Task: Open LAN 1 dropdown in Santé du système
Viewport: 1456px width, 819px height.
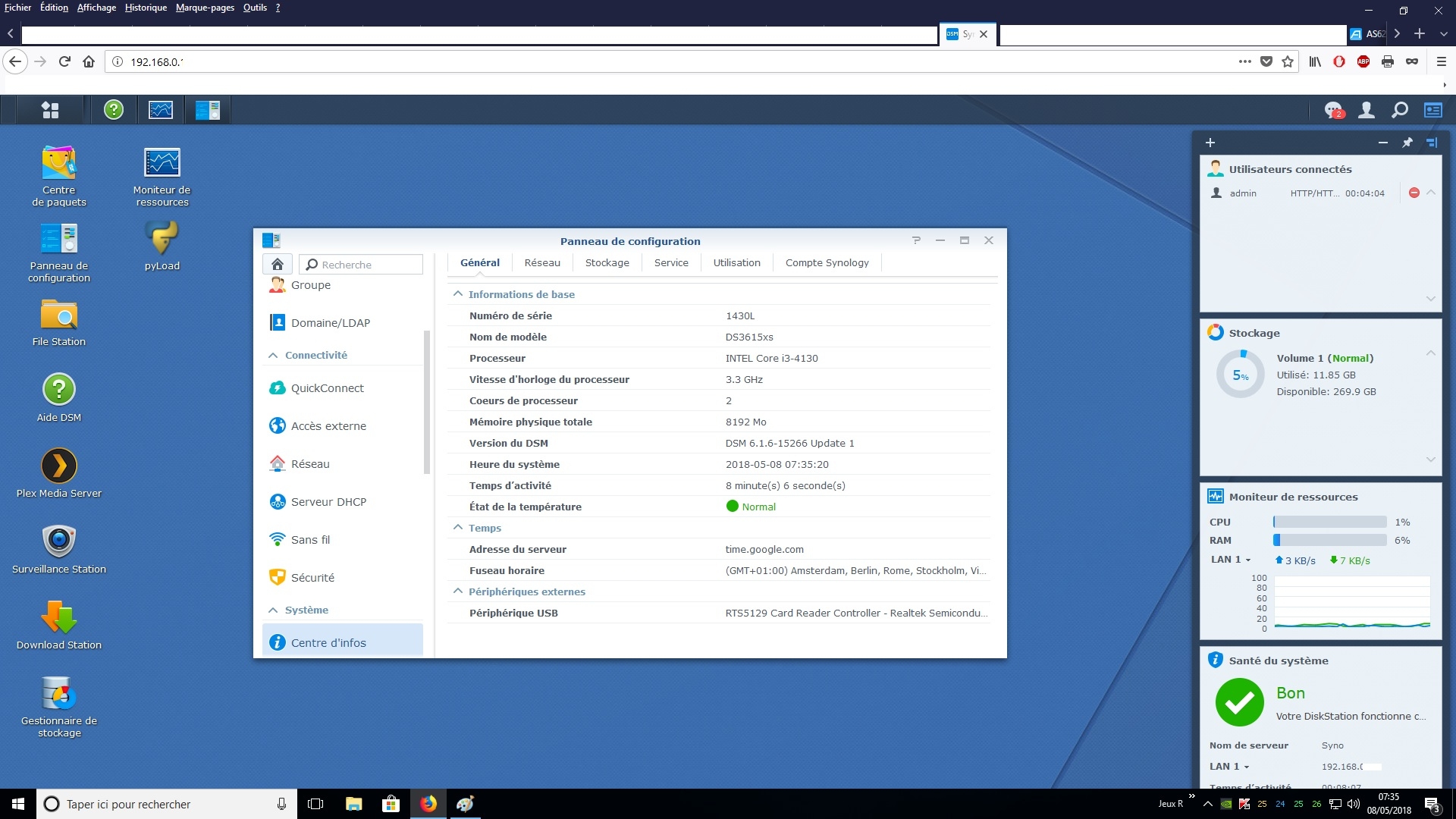Action: click(1229, 767)
